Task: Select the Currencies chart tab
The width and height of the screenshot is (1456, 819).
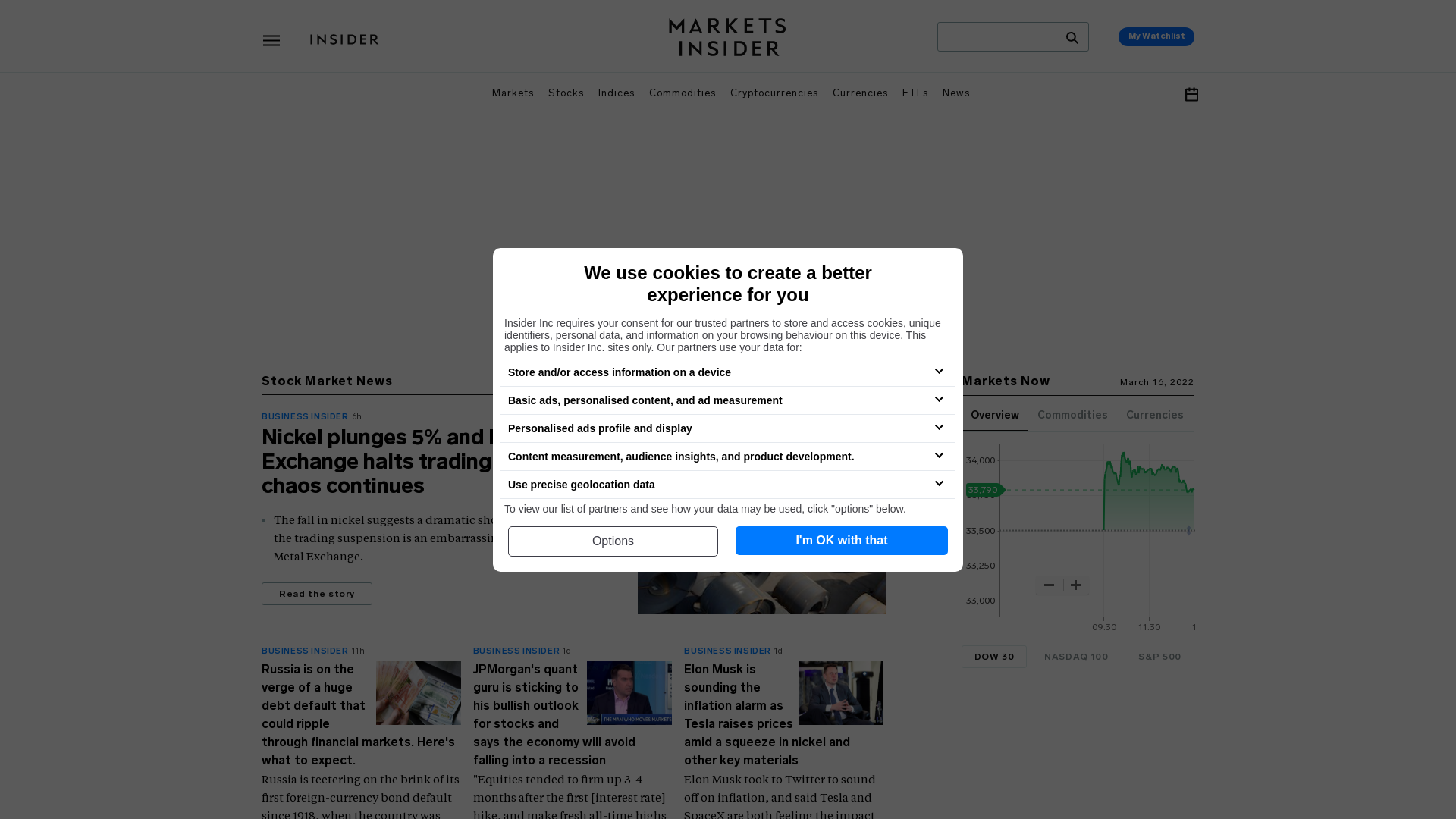Action: tap(1155, 415)
